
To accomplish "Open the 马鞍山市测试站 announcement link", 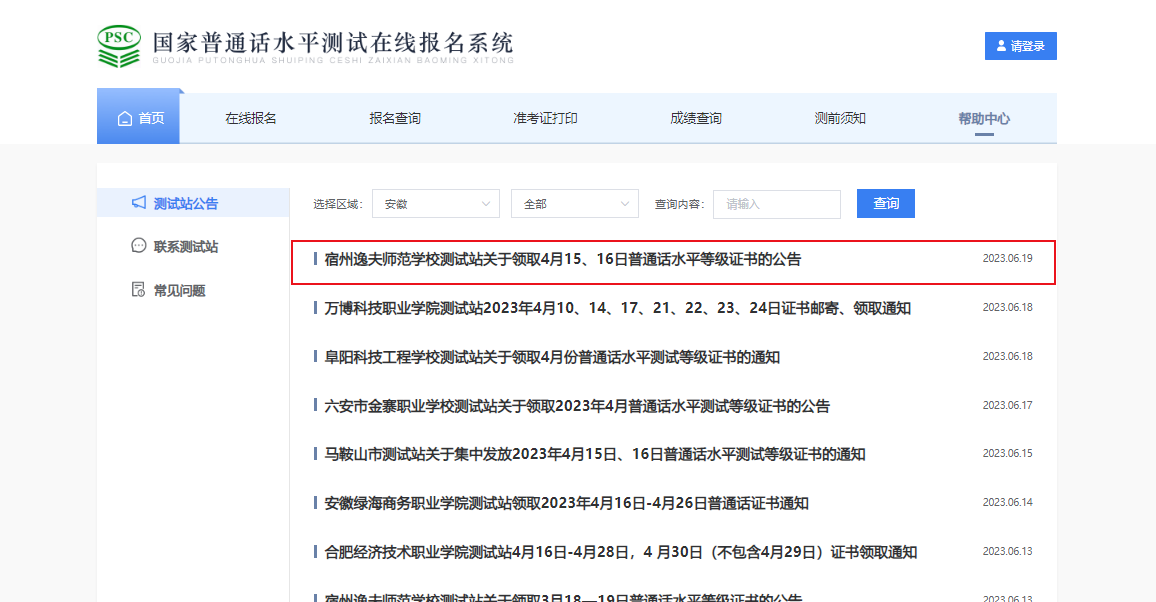I will click(x=595, y=454).
